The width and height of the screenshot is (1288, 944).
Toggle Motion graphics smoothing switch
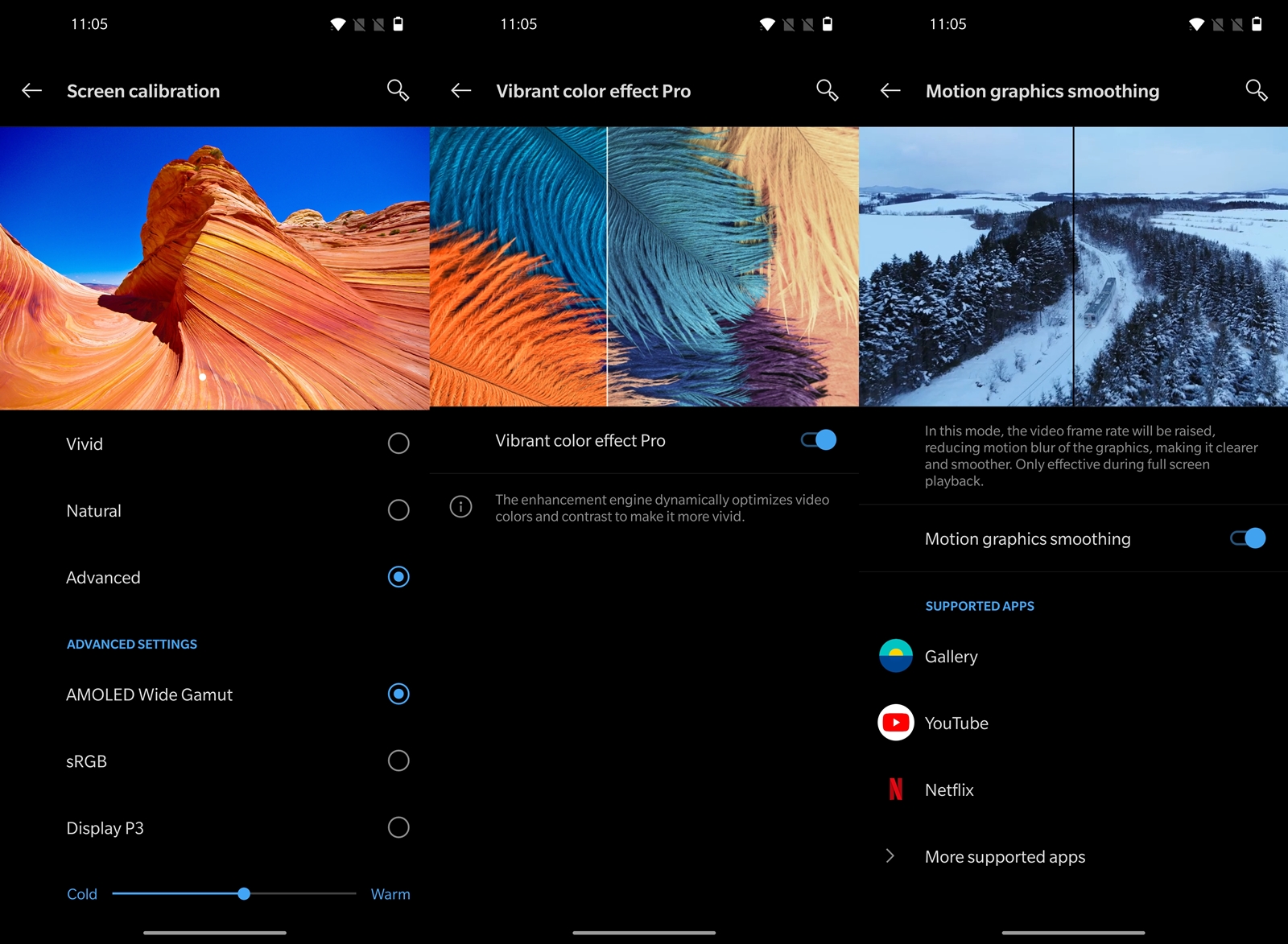(1248, 538)
